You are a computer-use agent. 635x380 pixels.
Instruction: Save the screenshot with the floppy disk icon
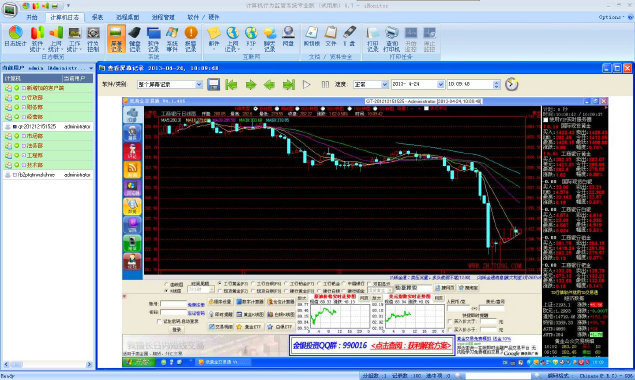(x=213, y=84)
